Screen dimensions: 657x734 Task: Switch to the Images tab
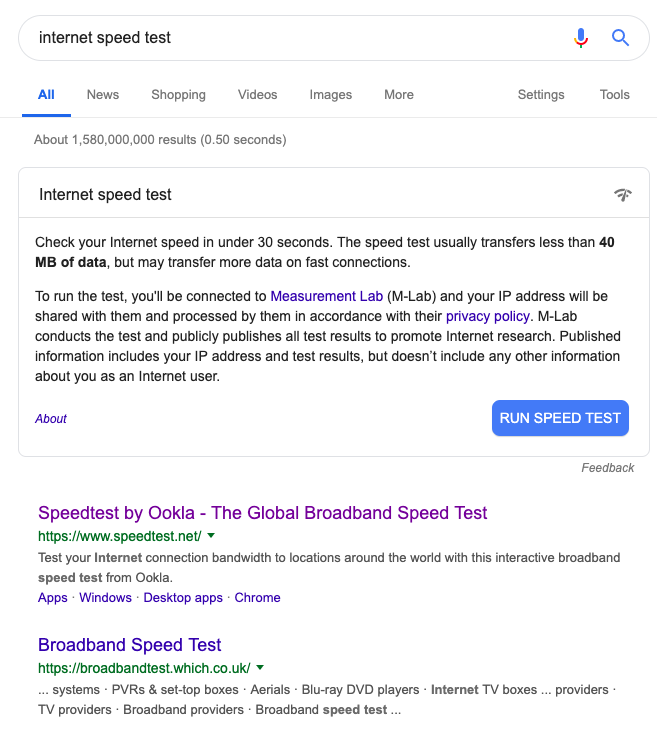(x=330, y=95)
